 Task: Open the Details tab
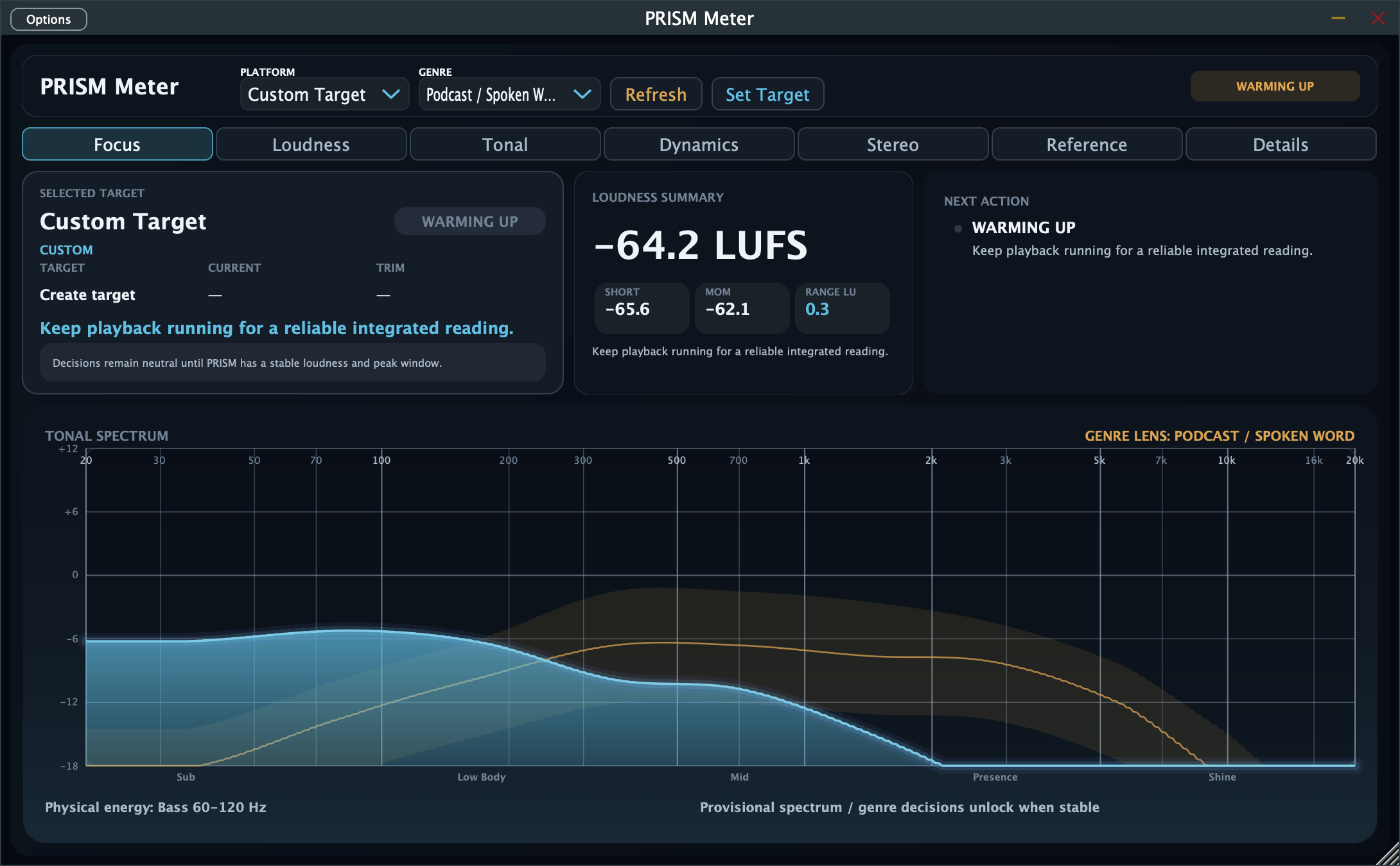click(x=1281, y=145)
